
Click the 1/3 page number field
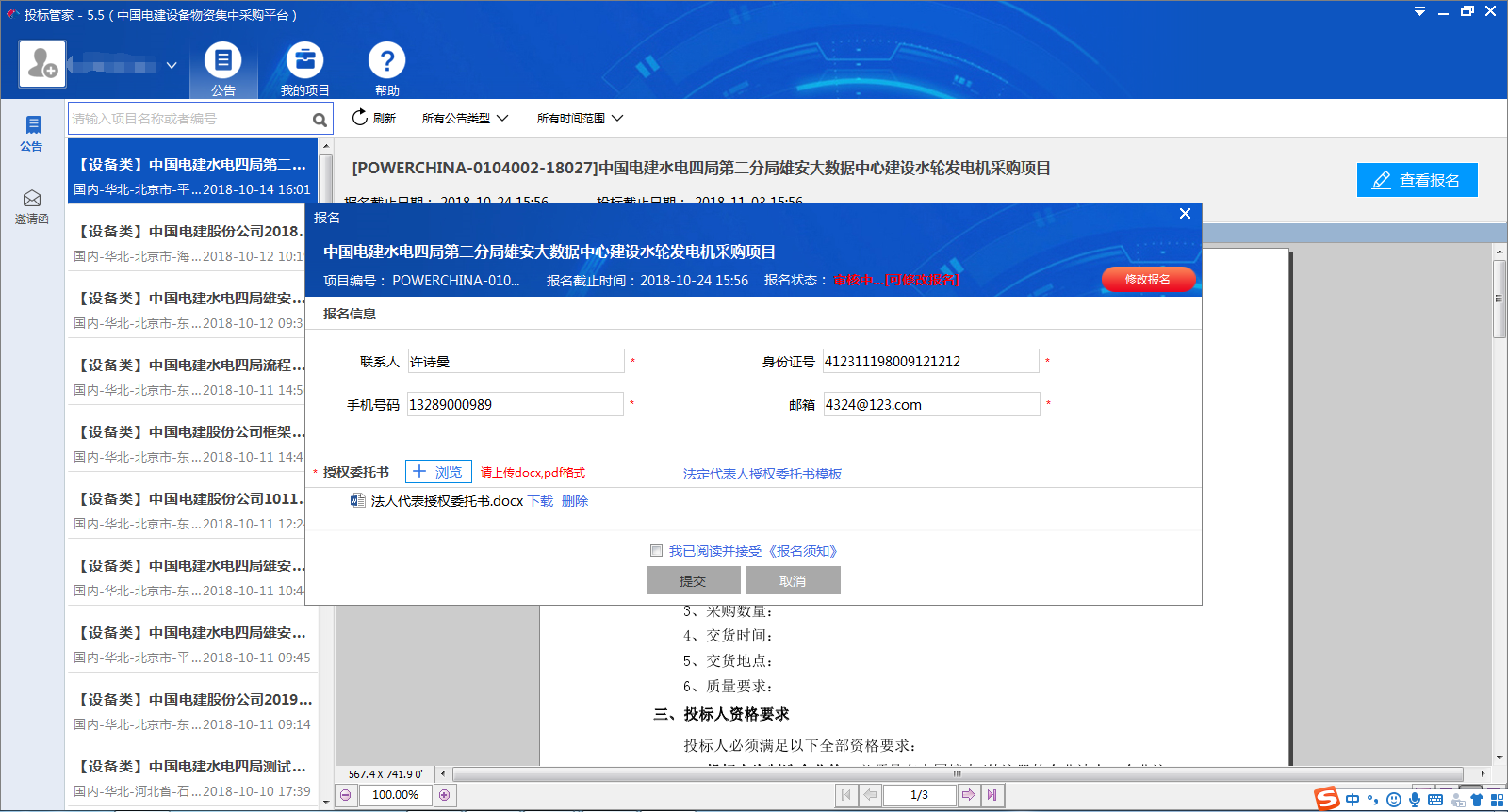pyautogui.click(x=919, y=795)
